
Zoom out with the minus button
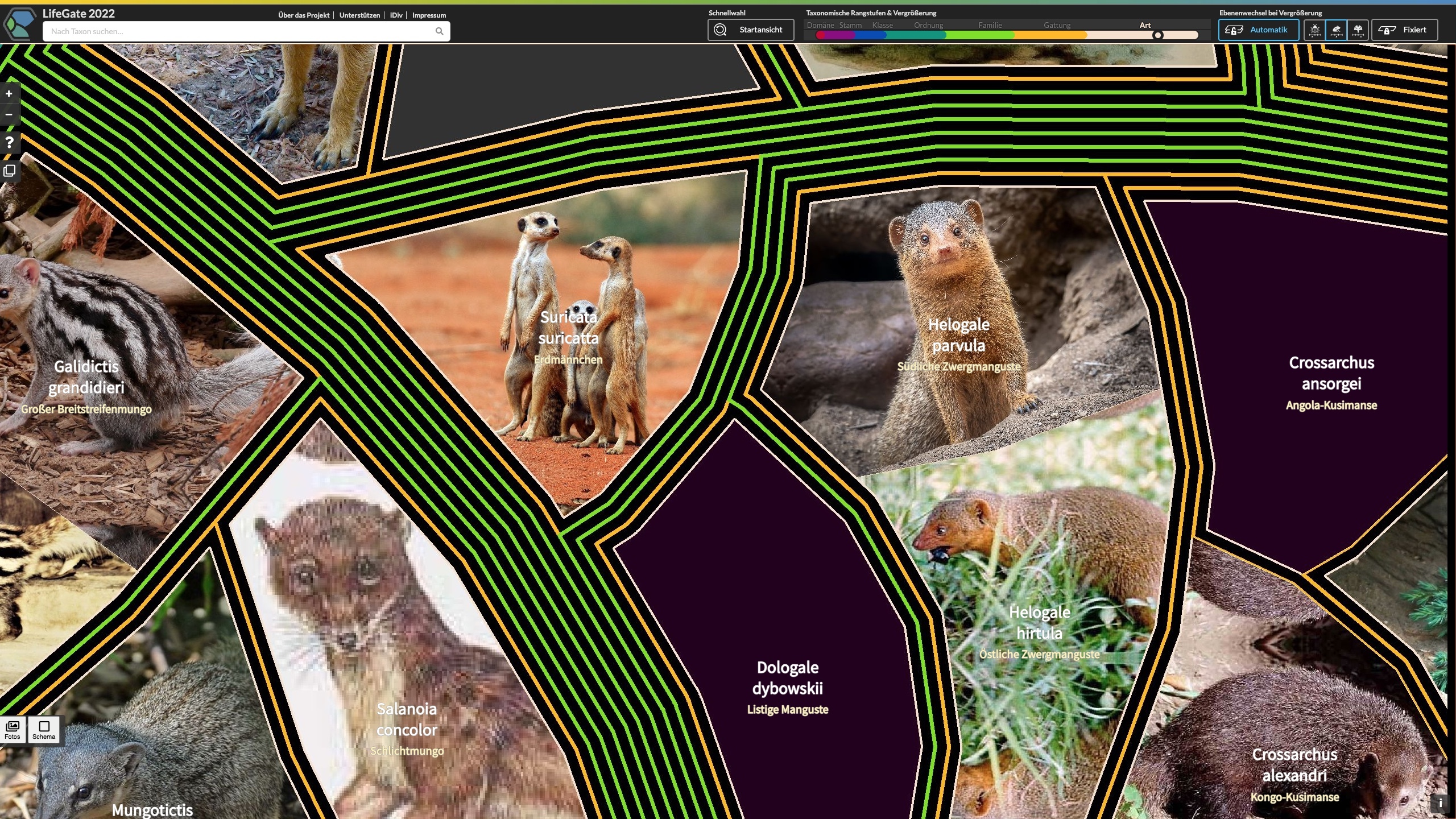[9, 114]
